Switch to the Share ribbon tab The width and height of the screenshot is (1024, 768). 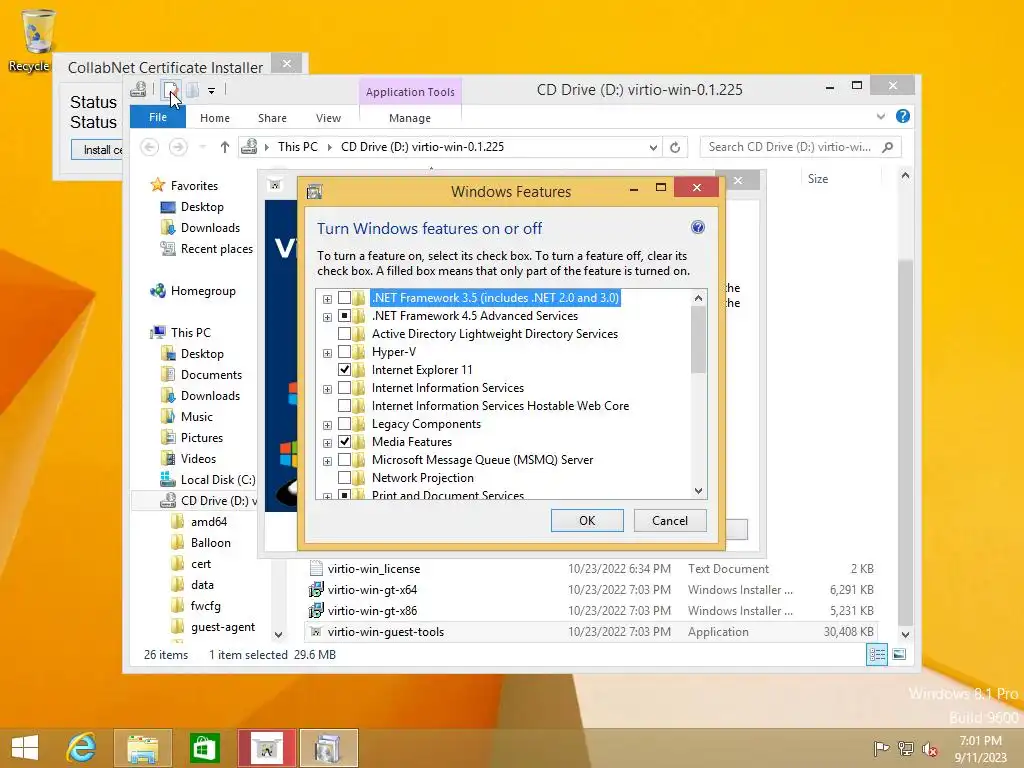(x=272, y=118)
